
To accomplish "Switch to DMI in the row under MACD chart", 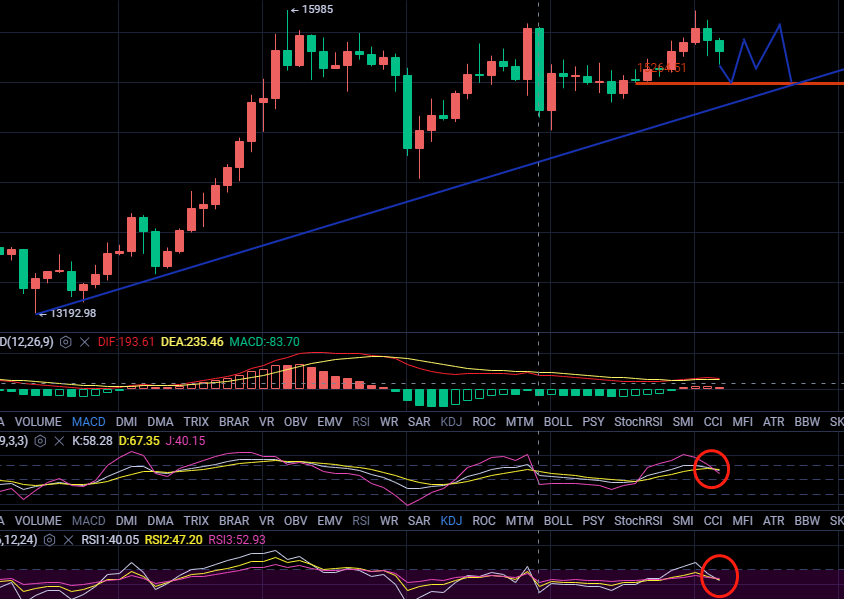I will click(126, 422).
